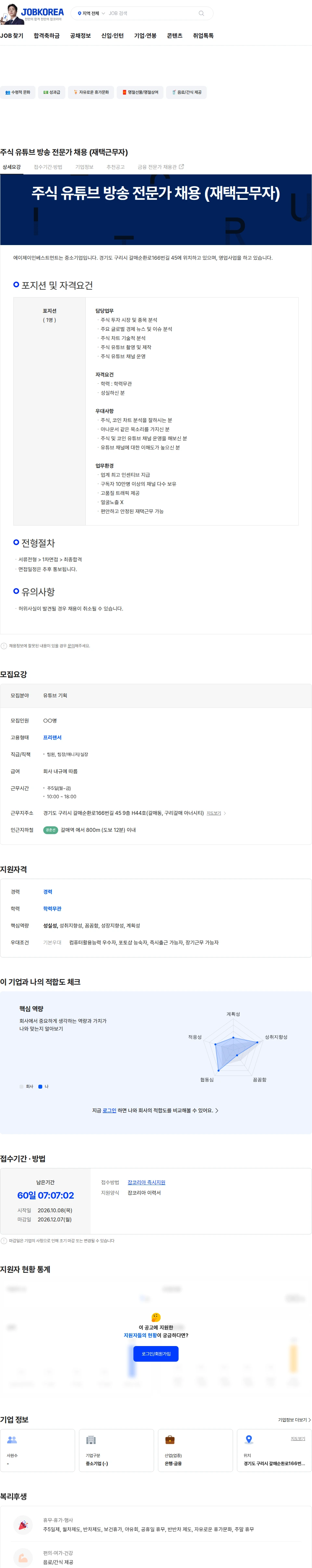
Task: Click the 경춘선 subway line badge
Action: point(50,830)
